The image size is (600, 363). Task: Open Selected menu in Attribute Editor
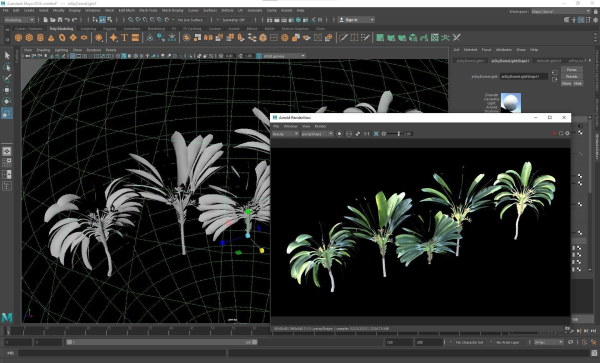(x=470, y=50)
